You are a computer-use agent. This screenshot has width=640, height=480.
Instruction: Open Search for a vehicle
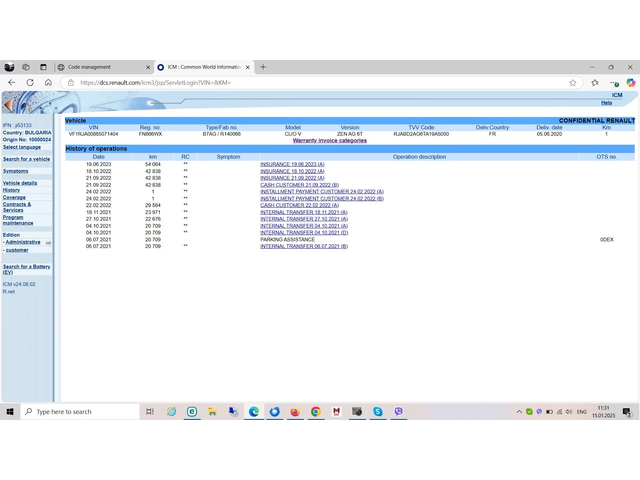pos(26,159)
